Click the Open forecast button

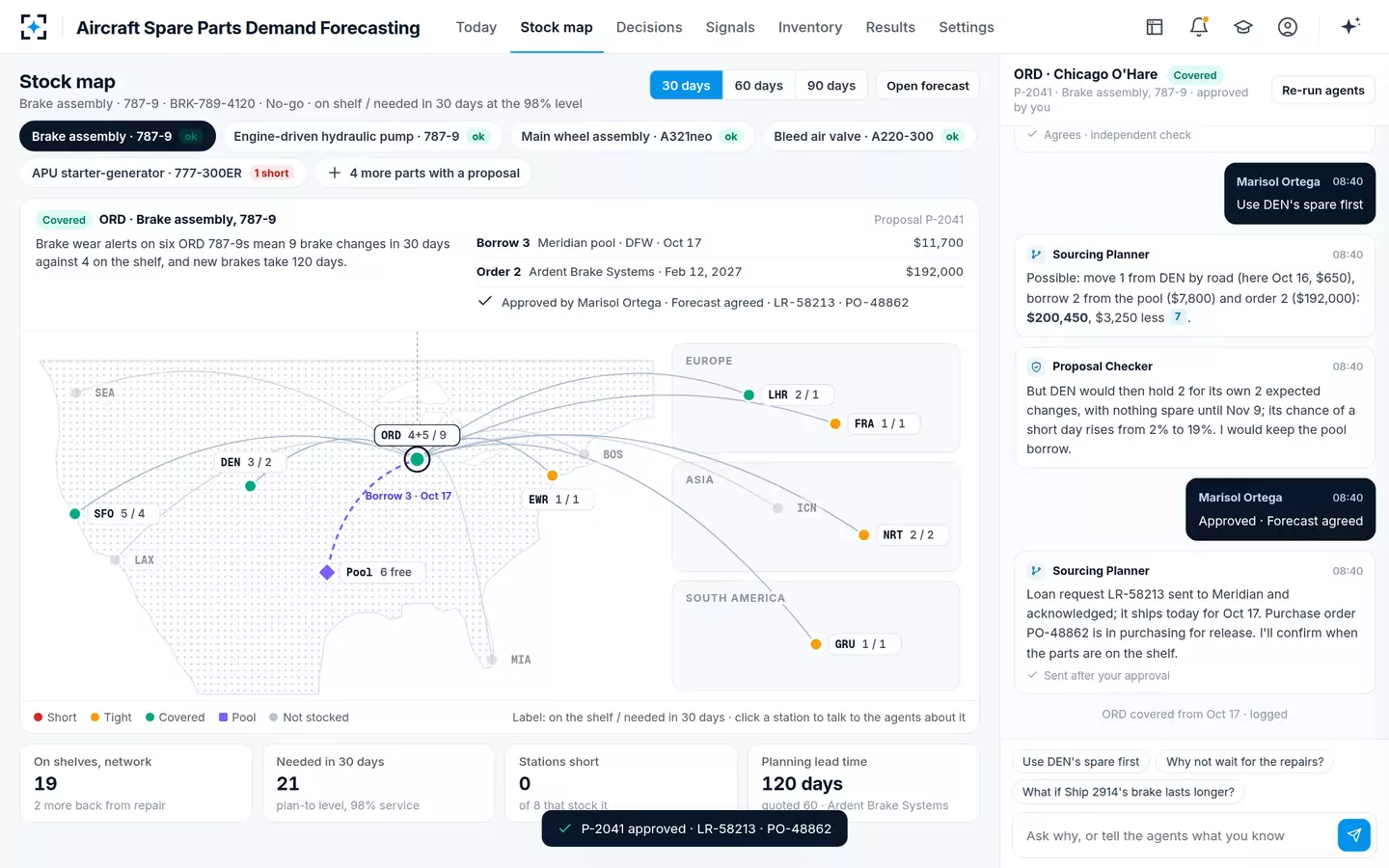click(928, 86)
